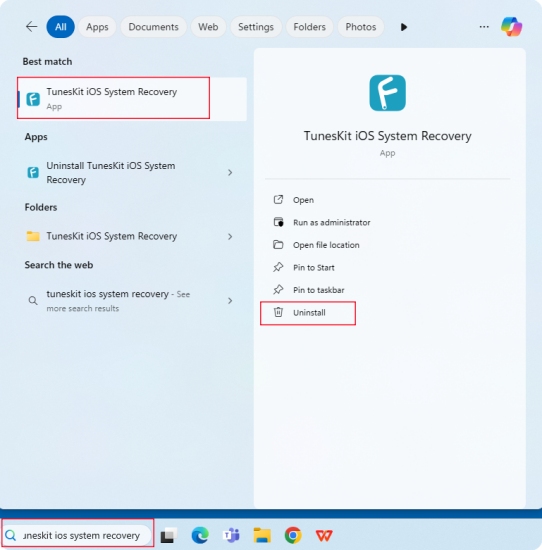Image resolution: width=542 pixels, height=550 pixels.
Task: Expand the web search result chevron
Action: [230, 301]
